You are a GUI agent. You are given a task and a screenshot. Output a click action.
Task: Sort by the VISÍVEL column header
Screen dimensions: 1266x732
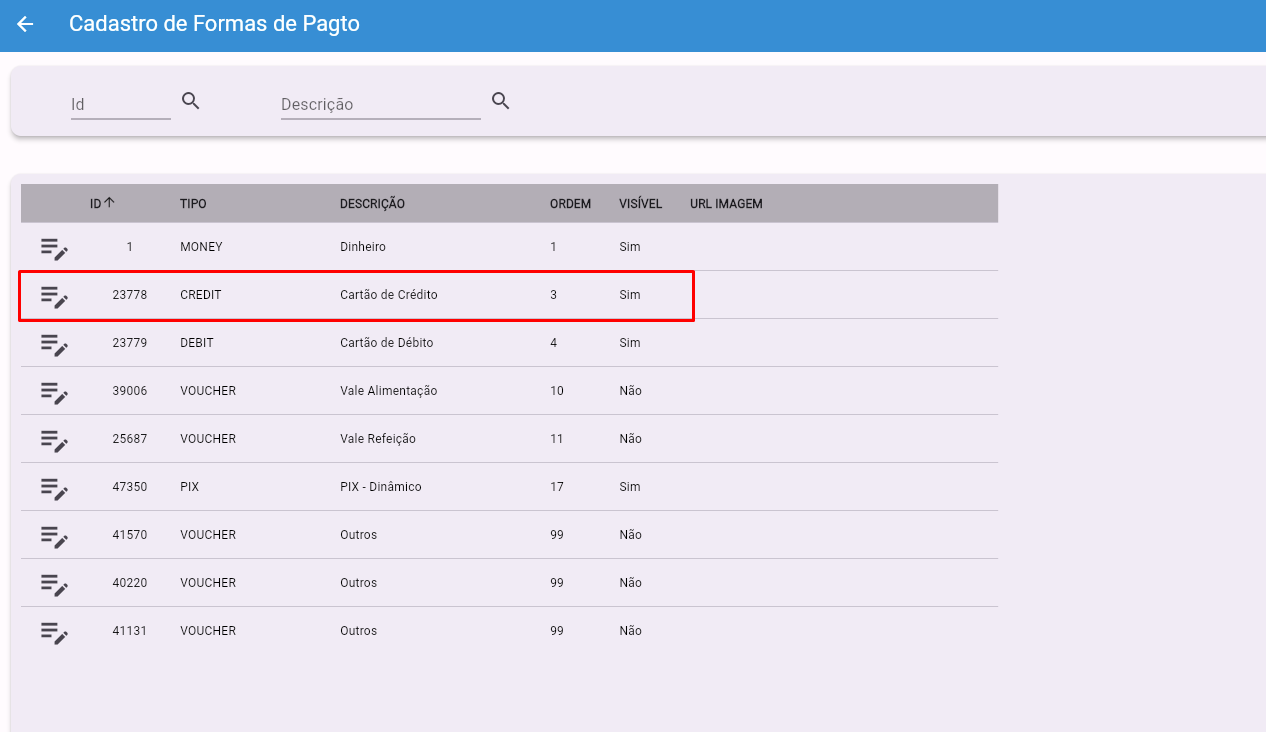click(x=640, y=203)
